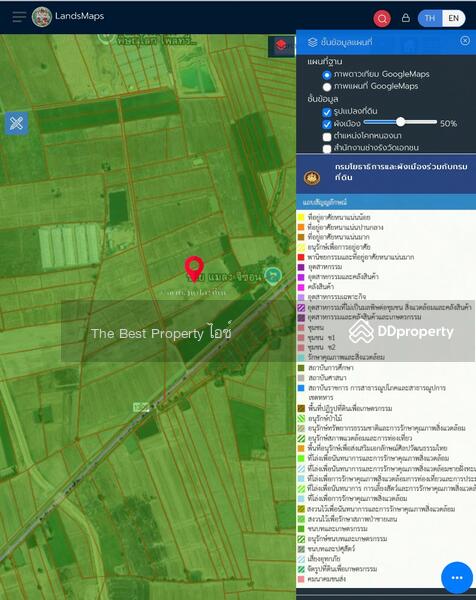Close the map layers panel
Viewport: 476px width, 600px height.
[x=465, y=41]
